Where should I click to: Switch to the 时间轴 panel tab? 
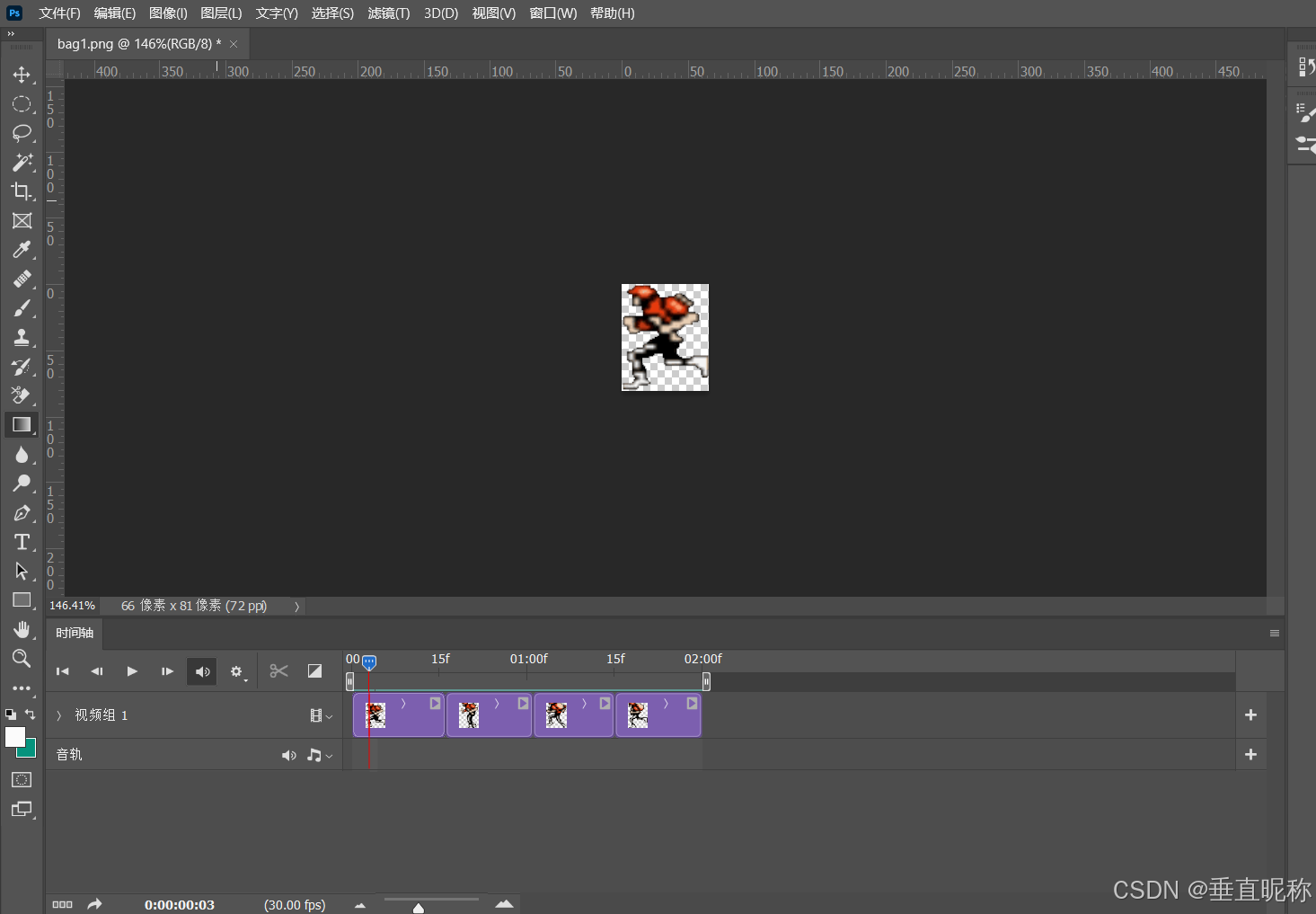tap(75, 634)
